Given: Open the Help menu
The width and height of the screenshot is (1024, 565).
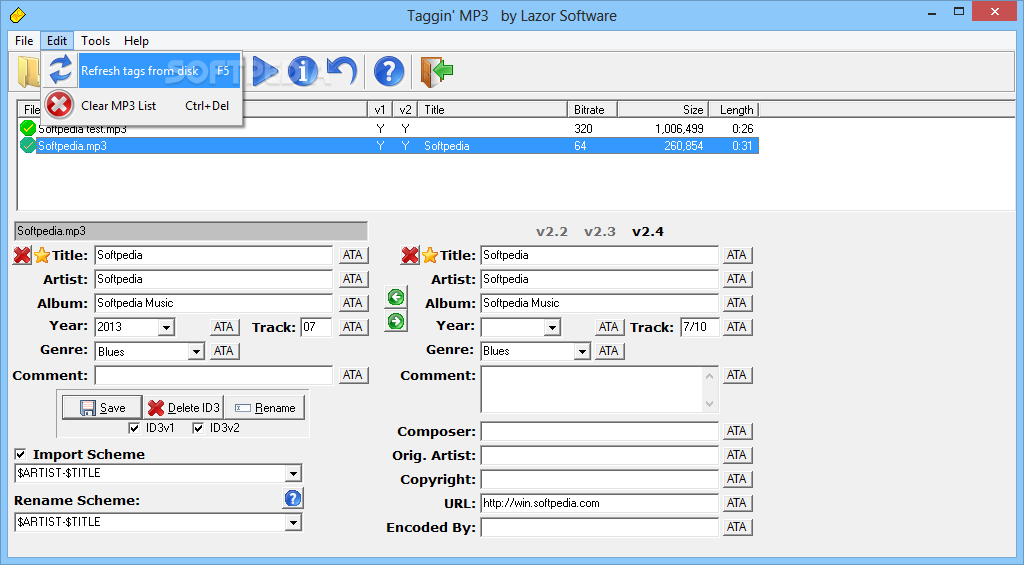Looking at the screenshot, I should 136,40.
